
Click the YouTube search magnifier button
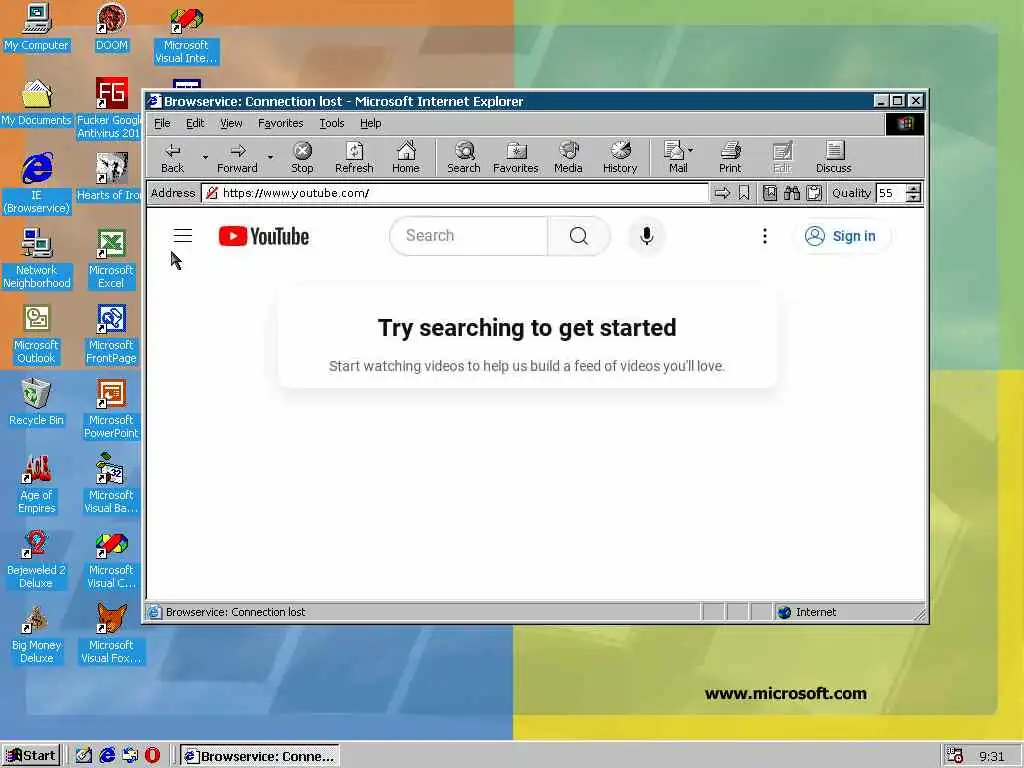tap(579, 236)
